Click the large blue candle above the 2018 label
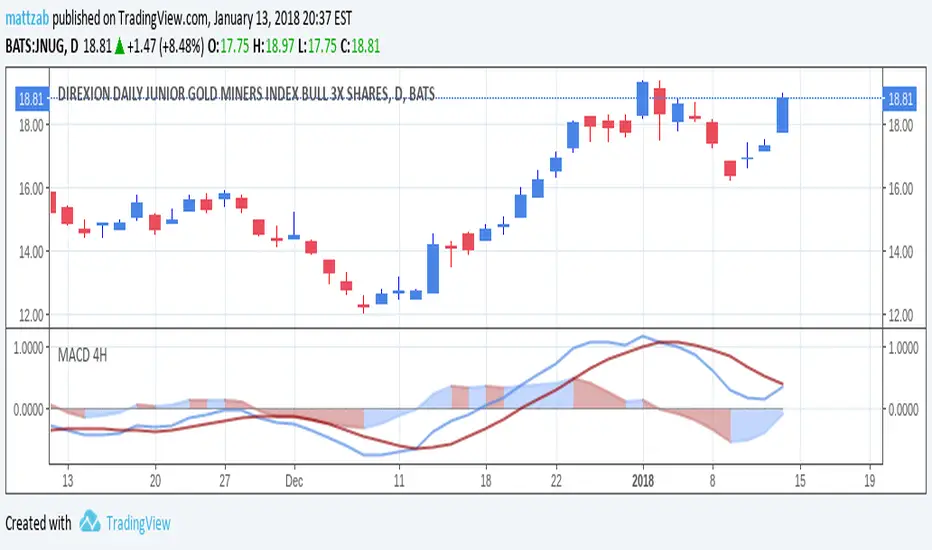The height and width of the screenshot is (550, 932). [643, 99]
